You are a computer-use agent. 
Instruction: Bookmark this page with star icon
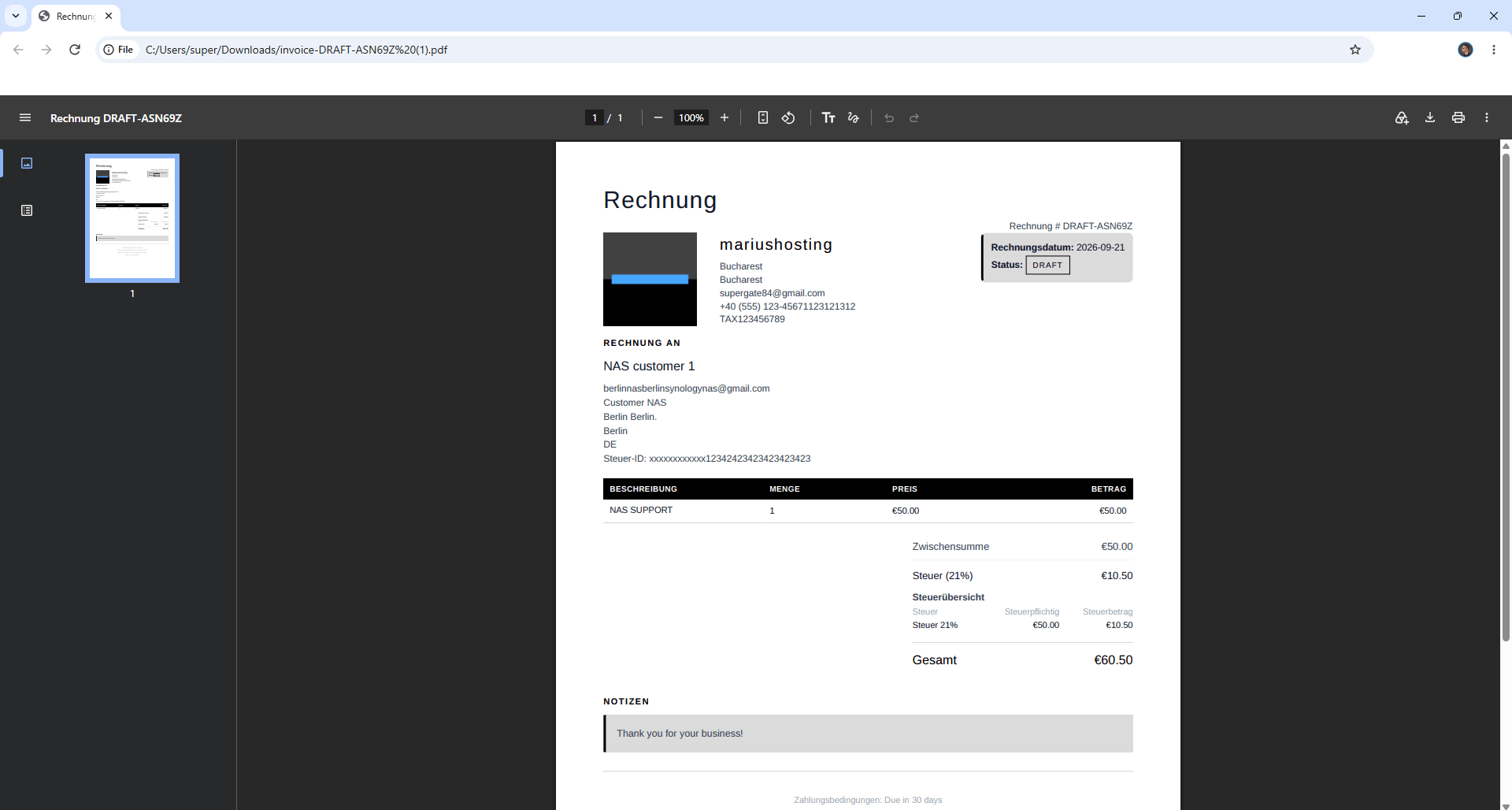click(1355, 50)
